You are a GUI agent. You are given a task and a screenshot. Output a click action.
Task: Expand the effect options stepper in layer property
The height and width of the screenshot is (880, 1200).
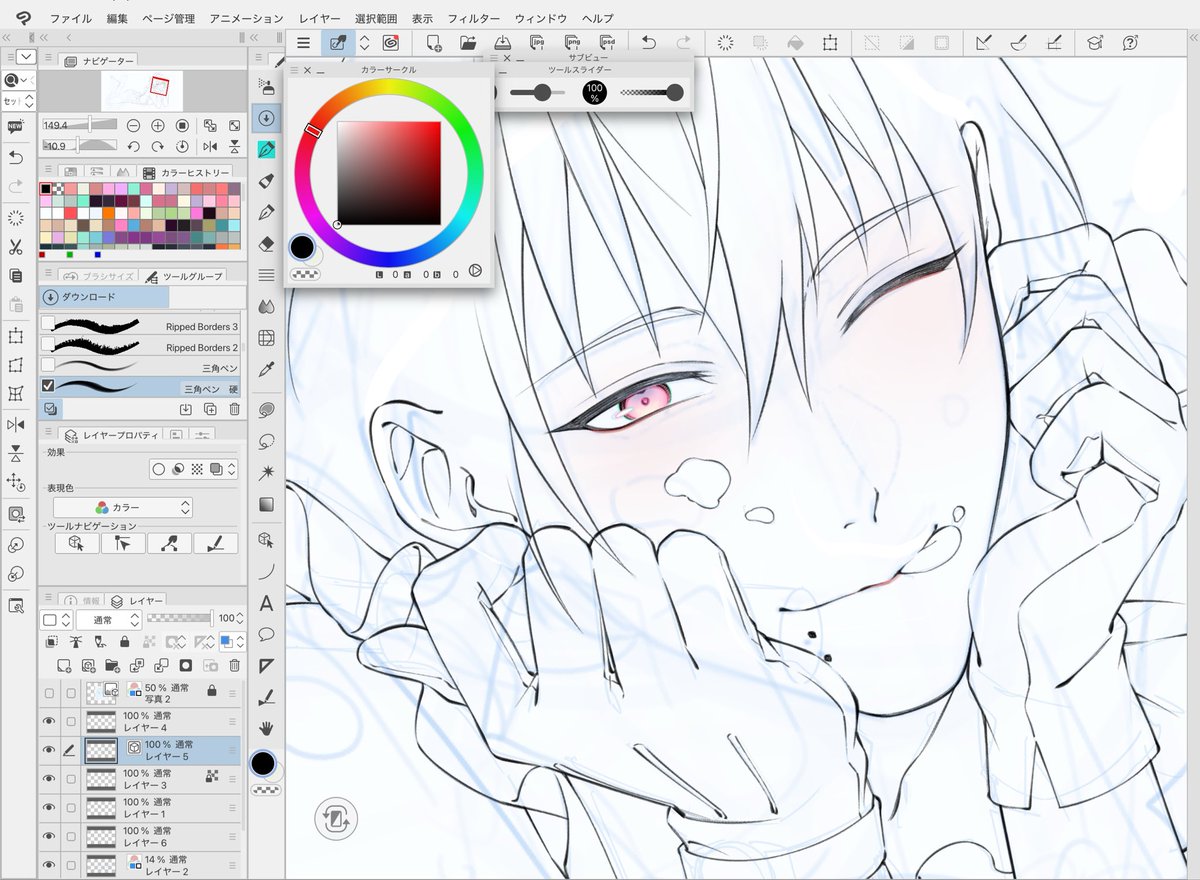point(232,468)
